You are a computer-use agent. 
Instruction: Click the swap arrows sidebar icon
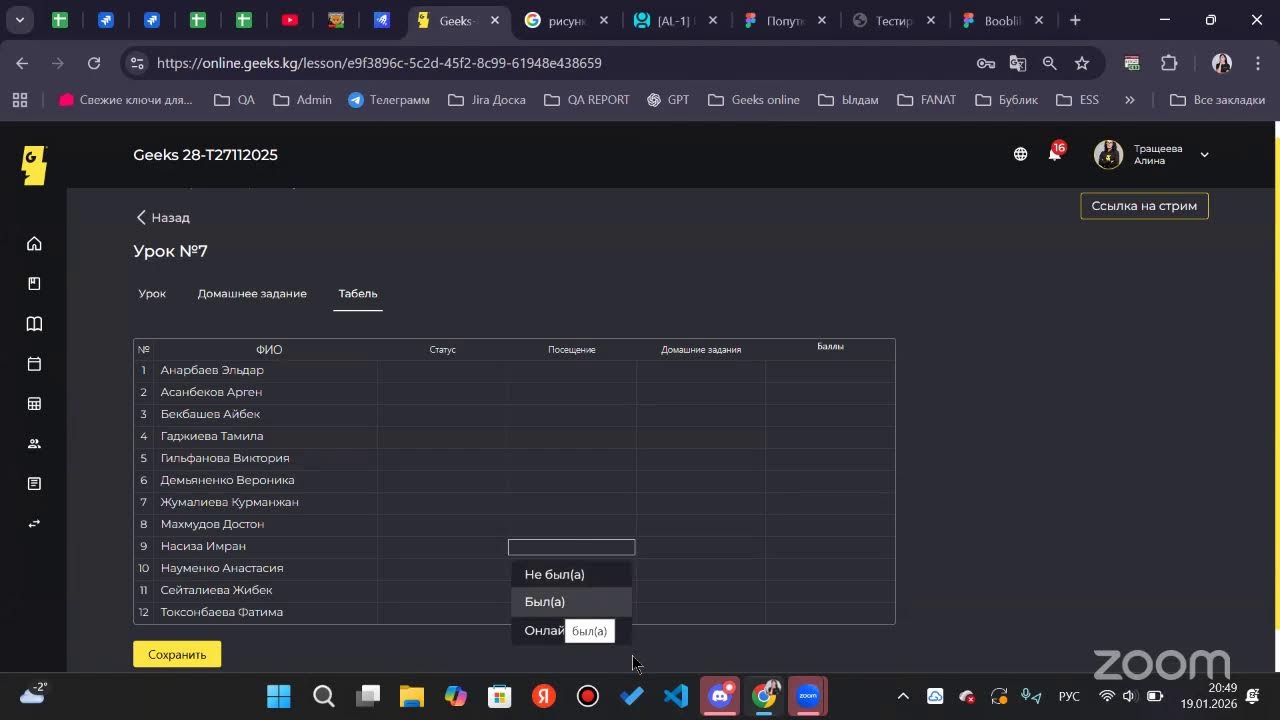[x=34, y=524]
